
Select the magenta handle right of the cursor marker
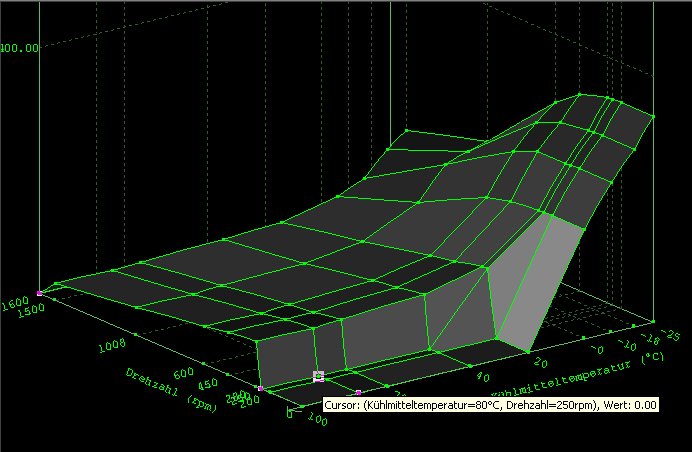tap(358, 392)
